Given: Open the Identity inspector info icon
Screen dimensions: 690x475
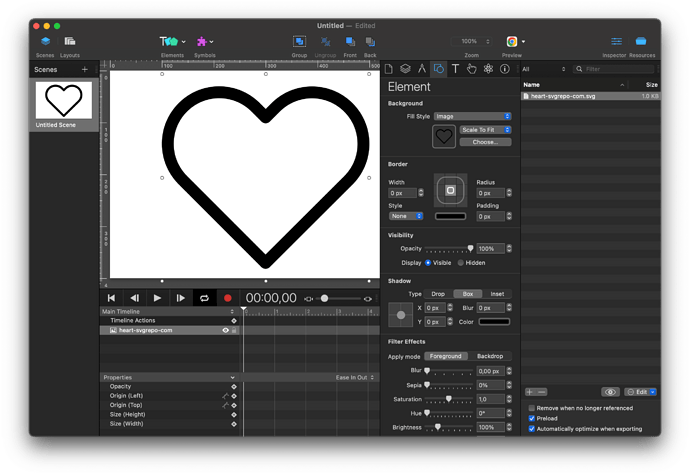Looking at the screenshot, I should (505, 69).
